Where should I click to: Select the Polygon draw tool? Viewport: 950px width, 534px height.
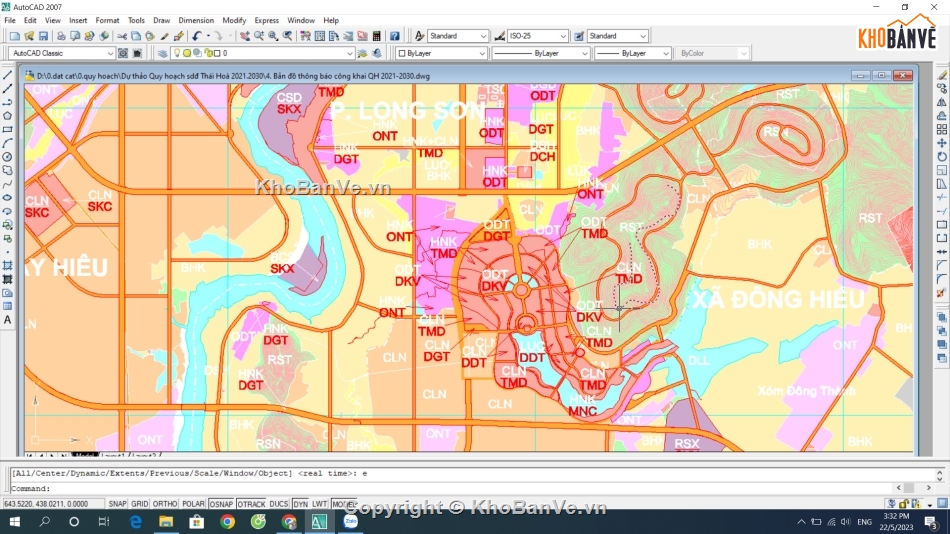pos(7,116)
